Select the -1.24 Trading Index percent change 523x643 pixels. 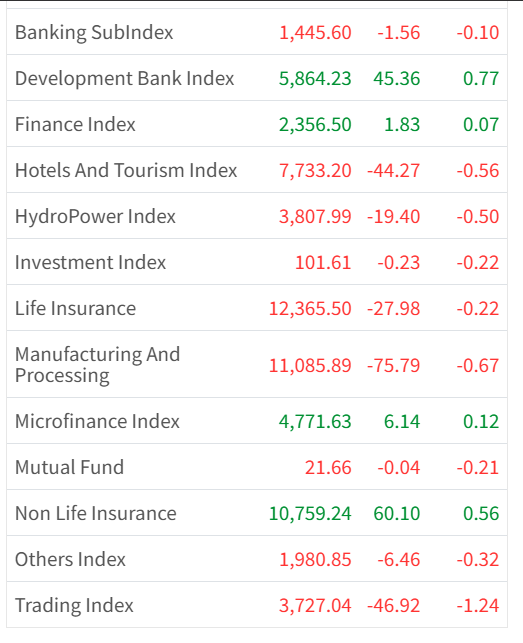478,605
